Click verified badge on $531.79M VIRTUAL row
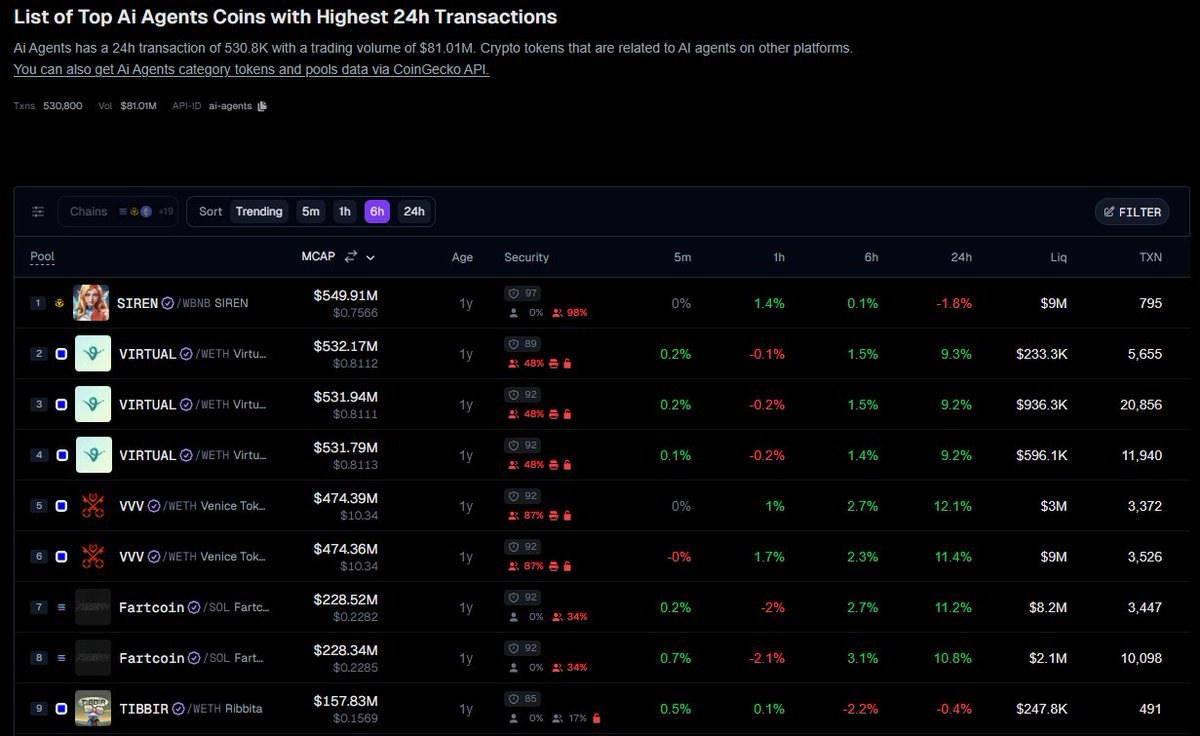This screenshot has width=1200, height=736. pyautogui.click(x=185, y=455)
